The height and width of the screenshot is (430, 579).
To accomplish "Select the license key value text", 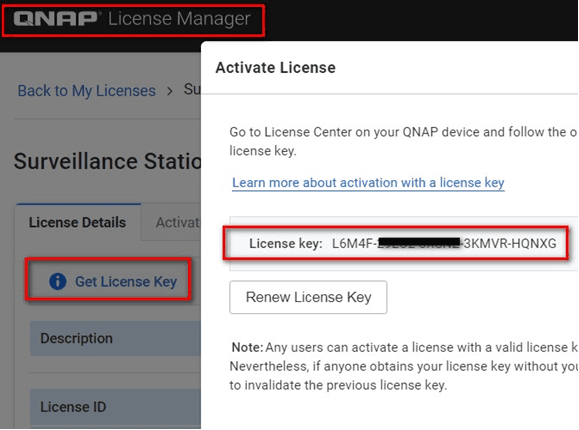I will [444, 243].
